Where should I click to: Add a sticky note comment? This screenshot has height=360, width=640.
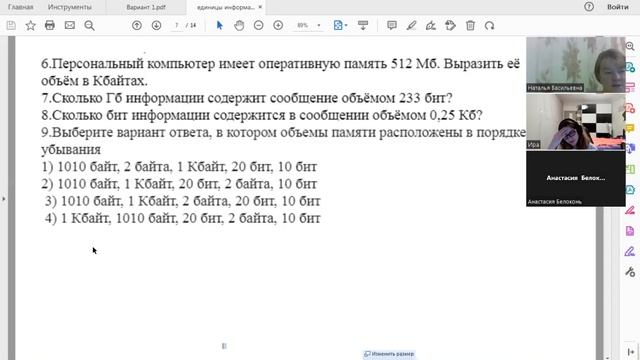pyautogui.click(x=392, y=25)
